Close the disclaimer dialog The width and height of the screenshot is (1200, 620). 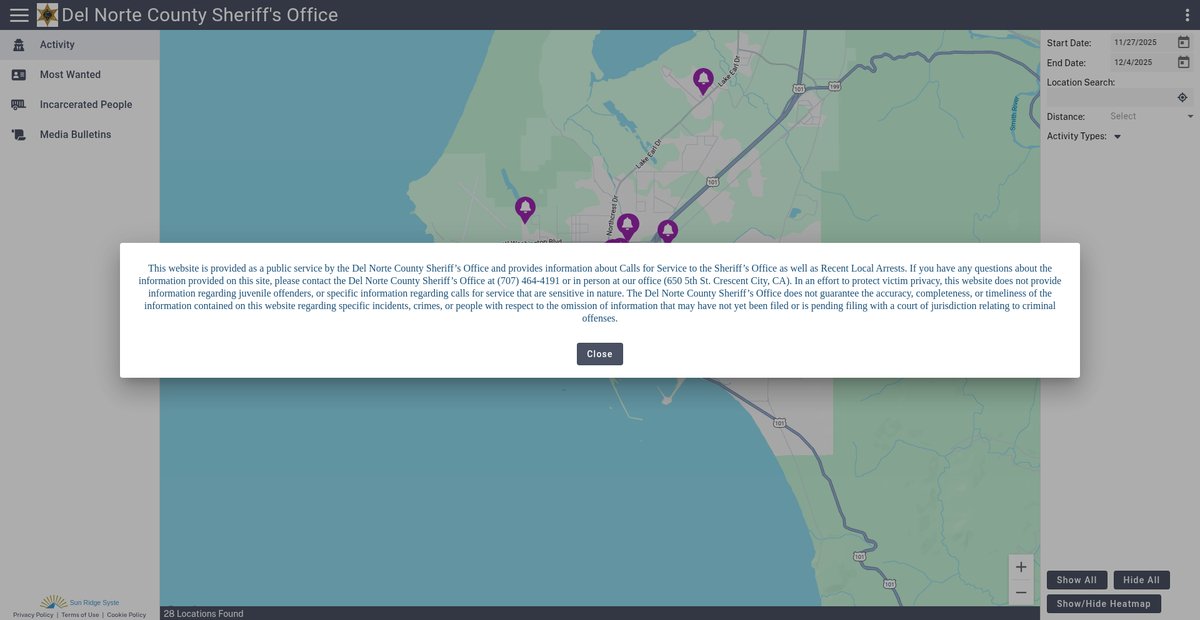600,354
